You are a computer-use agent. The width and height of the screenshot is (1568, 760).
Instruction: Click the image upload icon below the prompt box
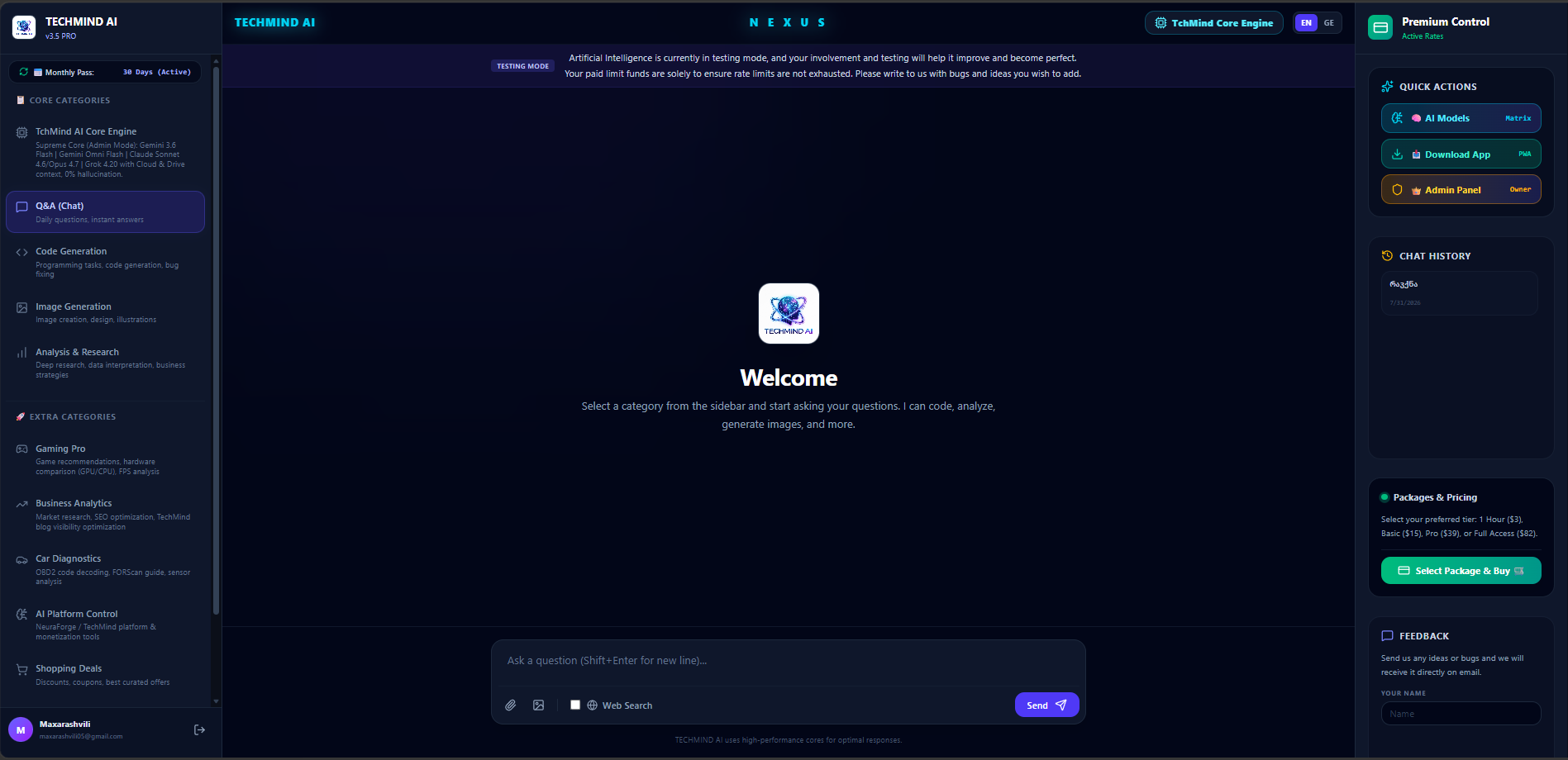coord(539,705)
